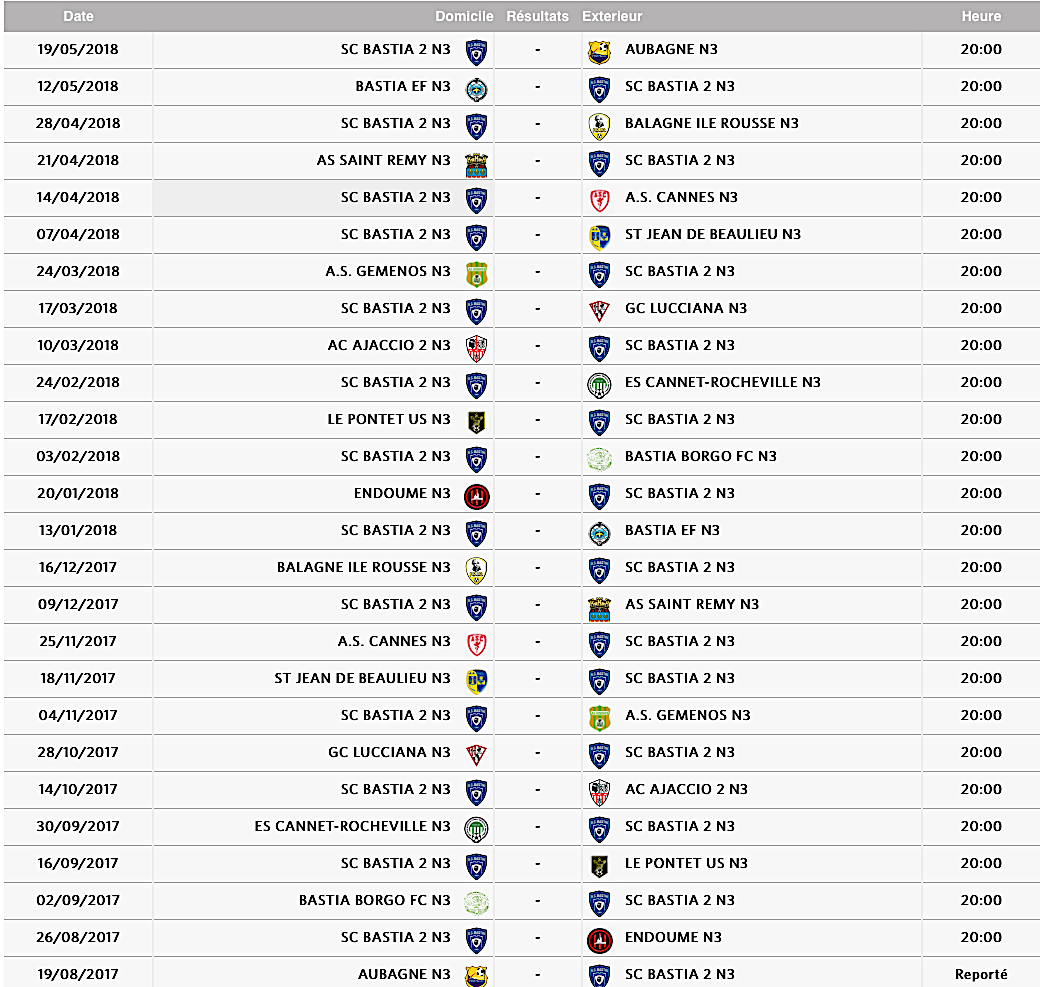Screen dimensions: 1040x987
Task: Select AC Ajaccio 2 crest on 10/03/2018
Action: point(477,346)
